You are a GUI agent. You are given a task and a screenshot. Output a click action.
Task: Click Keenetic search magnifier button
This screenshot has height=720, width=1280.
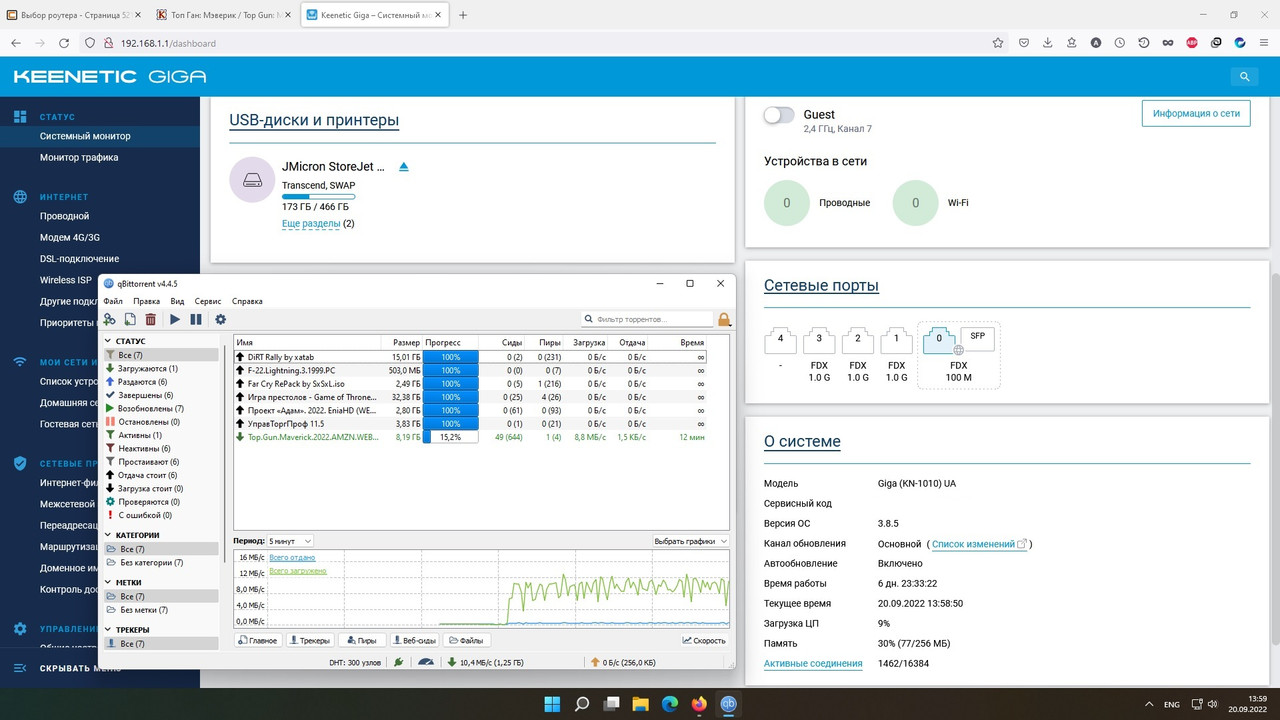pos(1245,76)
